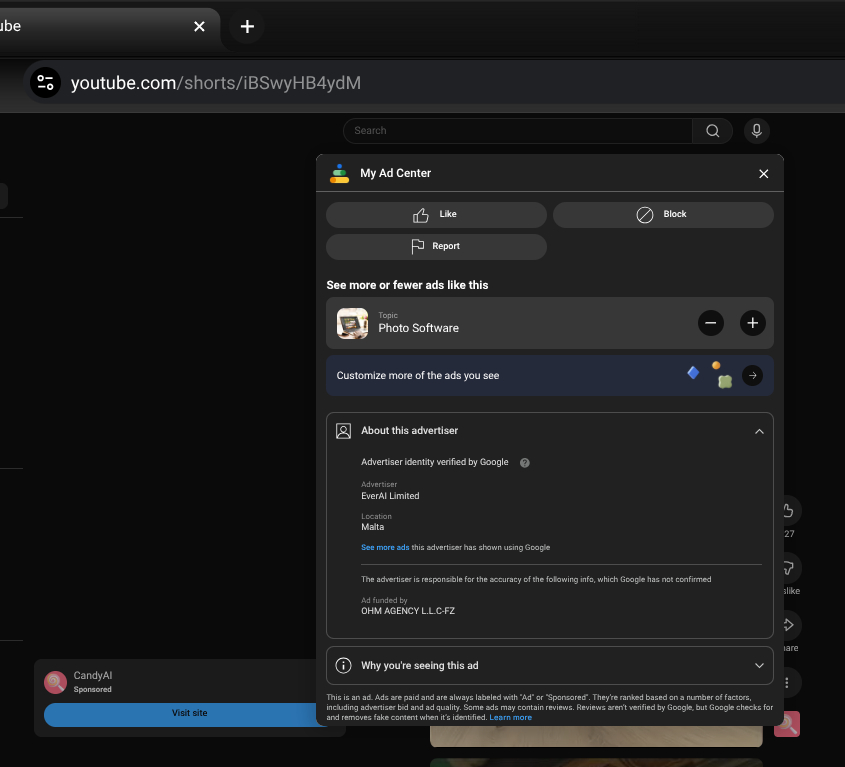
Task: Click the search magnifier icon
Action: click(712, 131)
